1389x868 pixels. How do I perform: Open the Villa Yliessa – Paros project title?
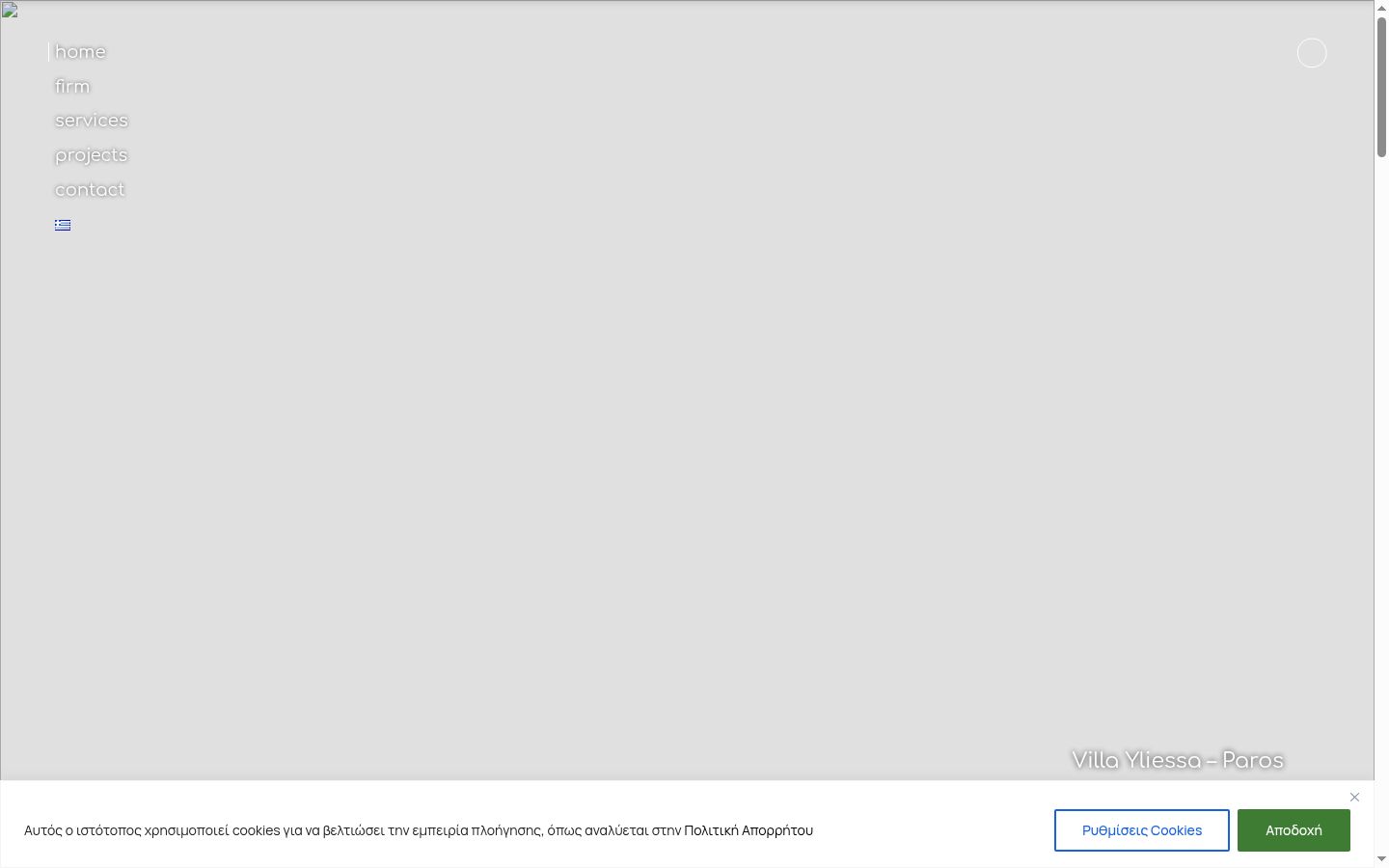1178,760
